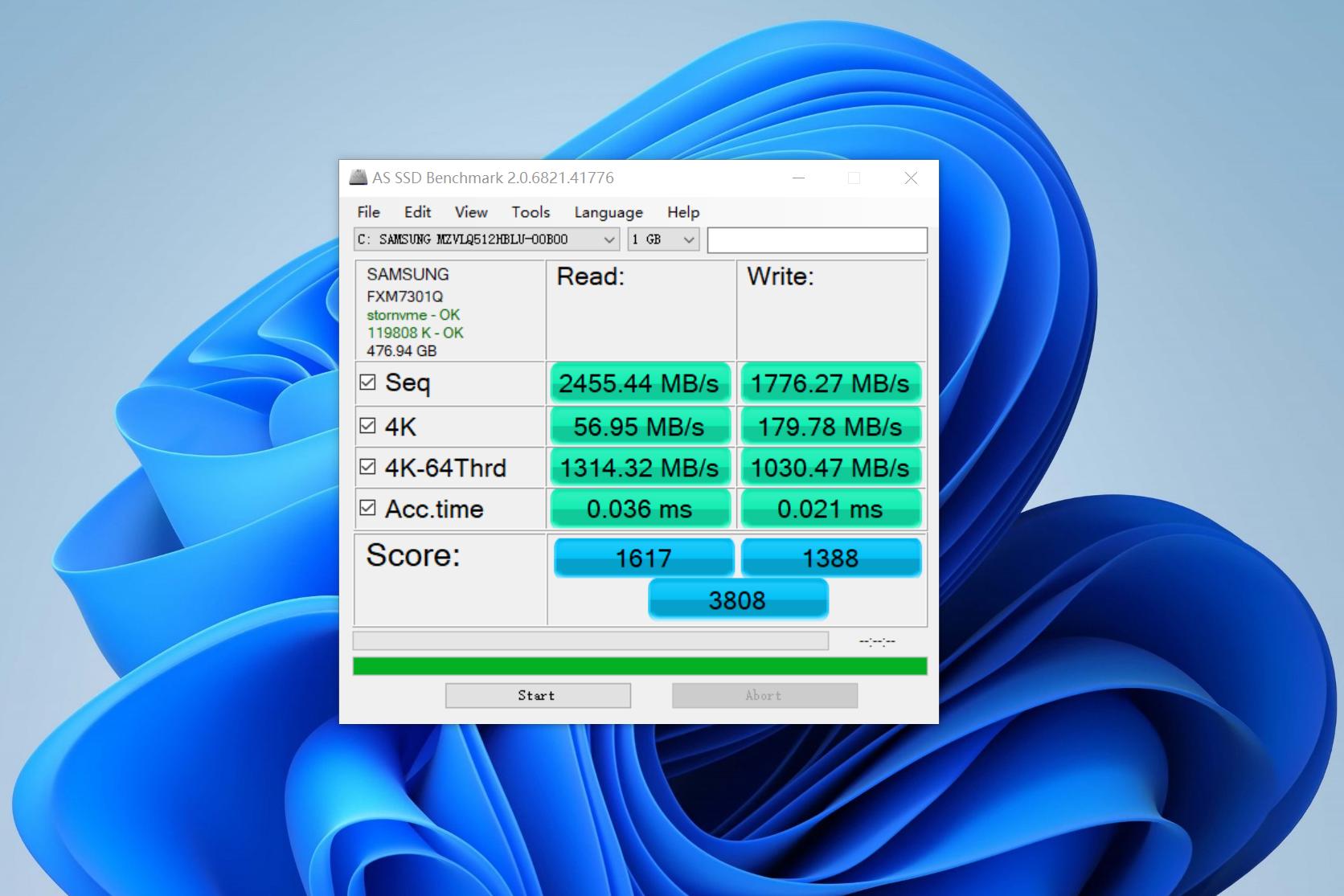Viewport: 1344px width, 896px height.
Task: Open the View menu
Action: click(x=470, y=212)
